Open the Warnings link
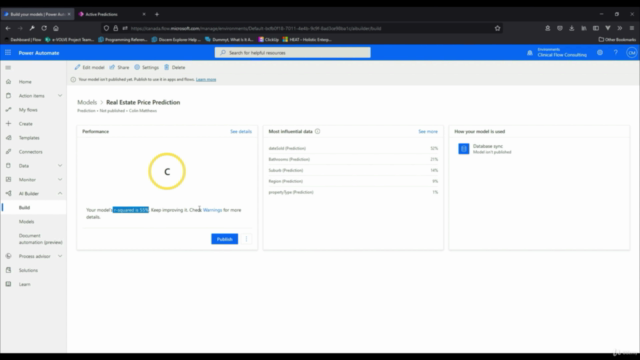 (x=212, y=210)
